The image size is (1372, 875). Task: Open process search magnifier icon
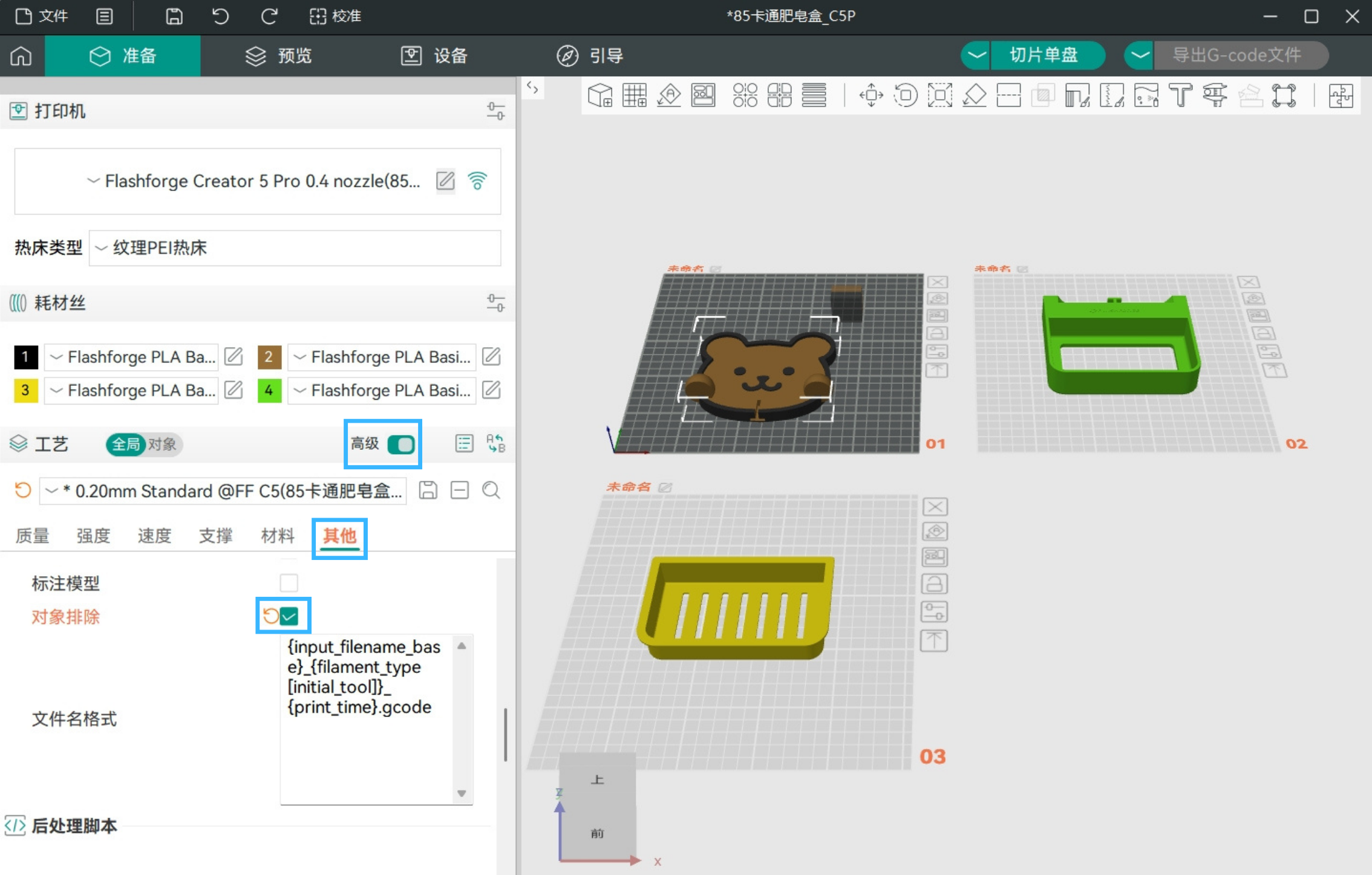point(491,490)
